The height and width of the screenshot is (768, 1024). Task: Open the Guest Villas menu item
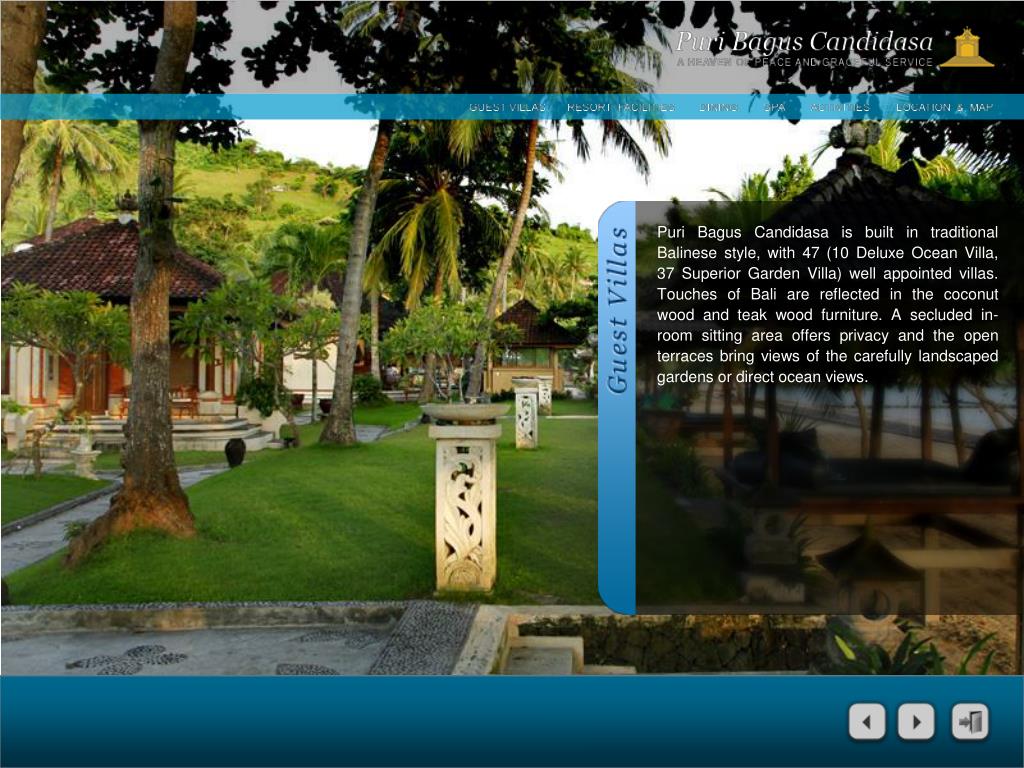[x=507, y=107]
